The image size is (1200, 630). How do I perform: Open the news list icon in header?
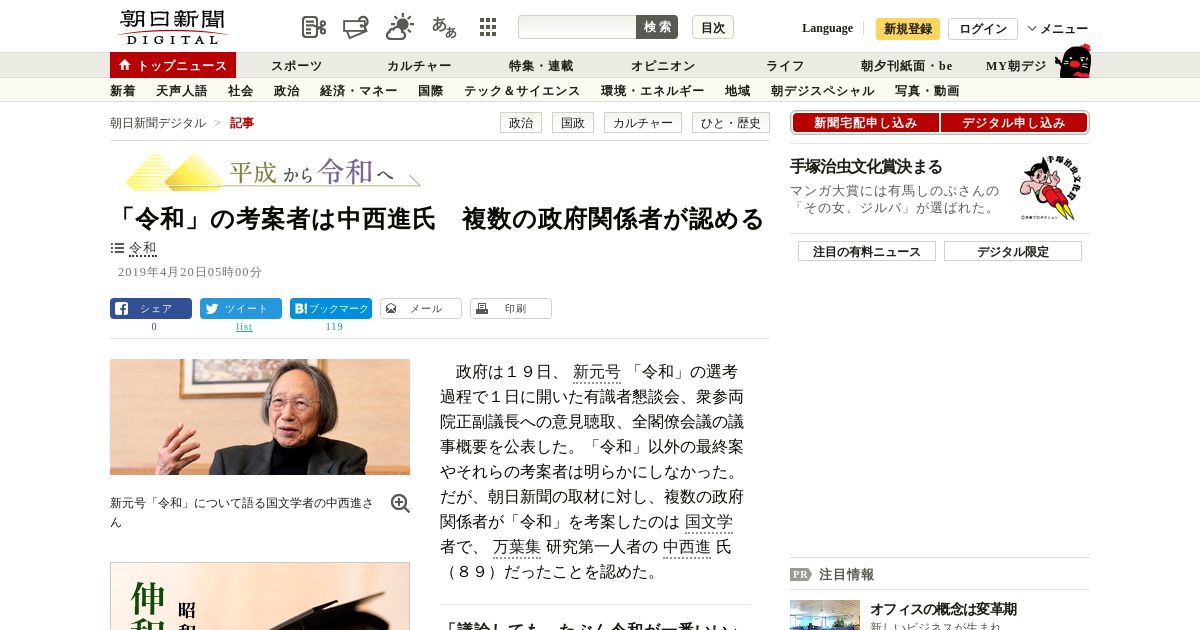pyautogui.click(x=314, y=27)
